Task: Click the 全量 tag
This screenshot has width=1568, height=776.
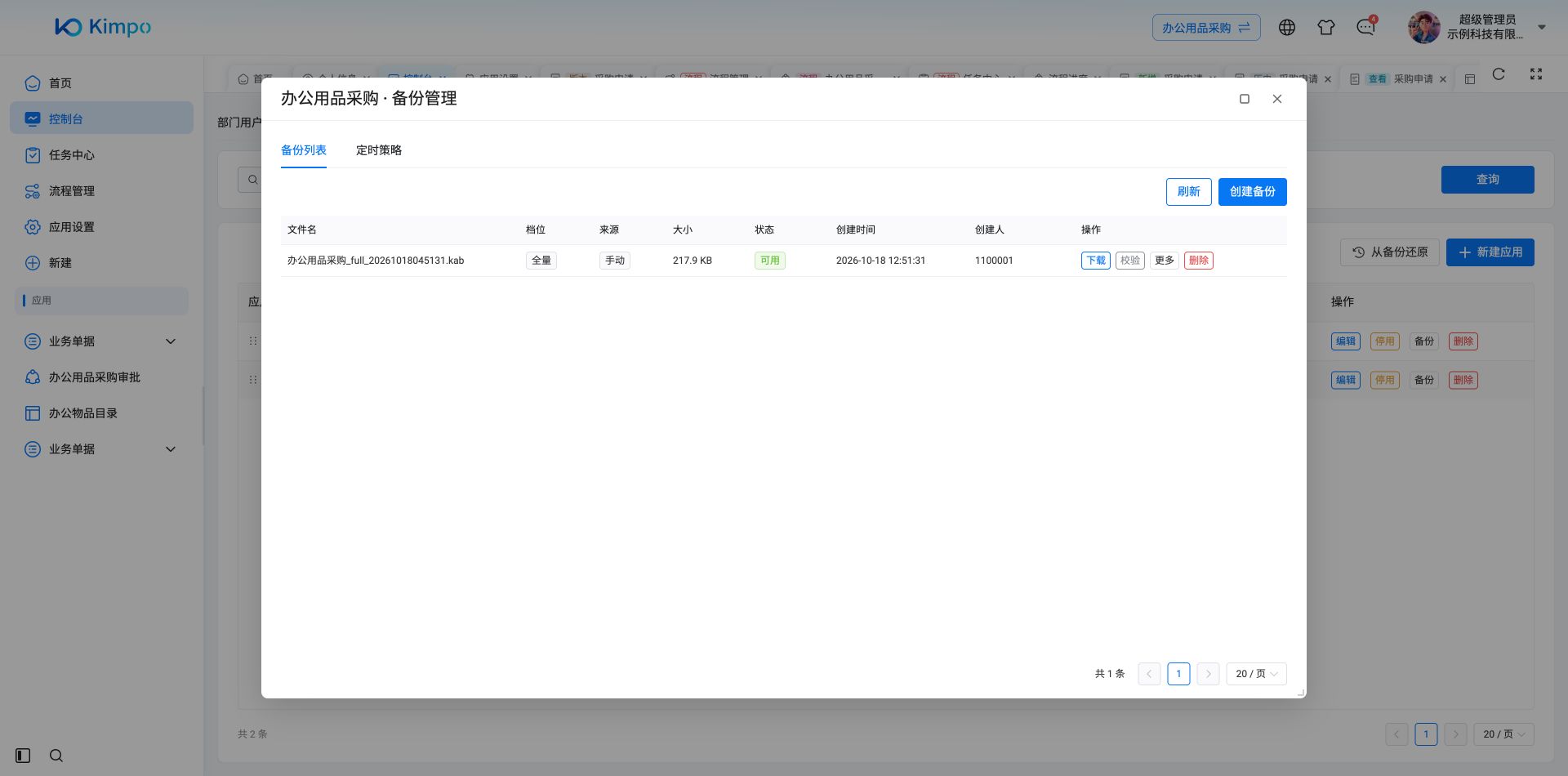Action: (541, 261)
